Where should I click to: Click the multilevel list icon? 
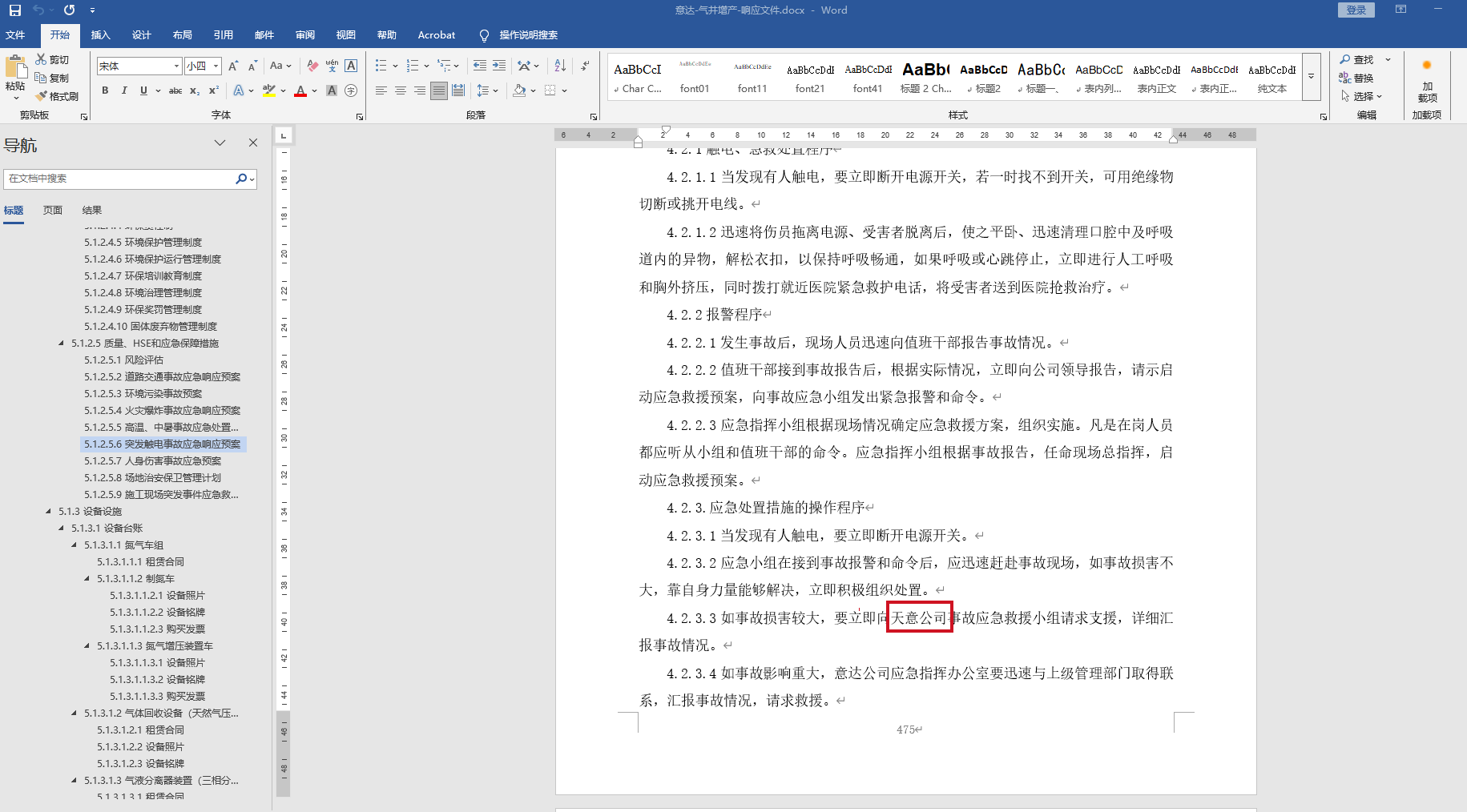444,66
